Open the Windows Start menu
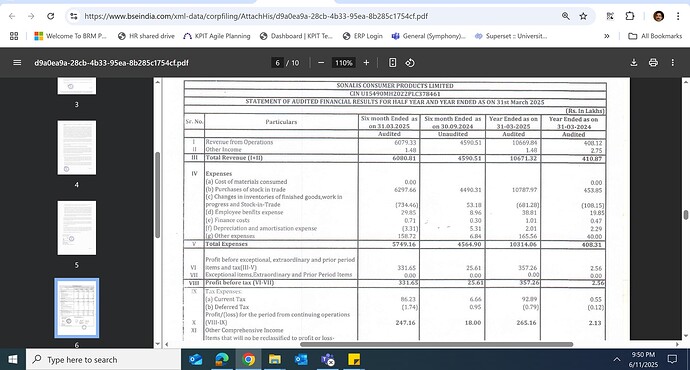Image resolution: width=690 pixels, height=370 pixels. pyautogui.click(x=13, y=359)
